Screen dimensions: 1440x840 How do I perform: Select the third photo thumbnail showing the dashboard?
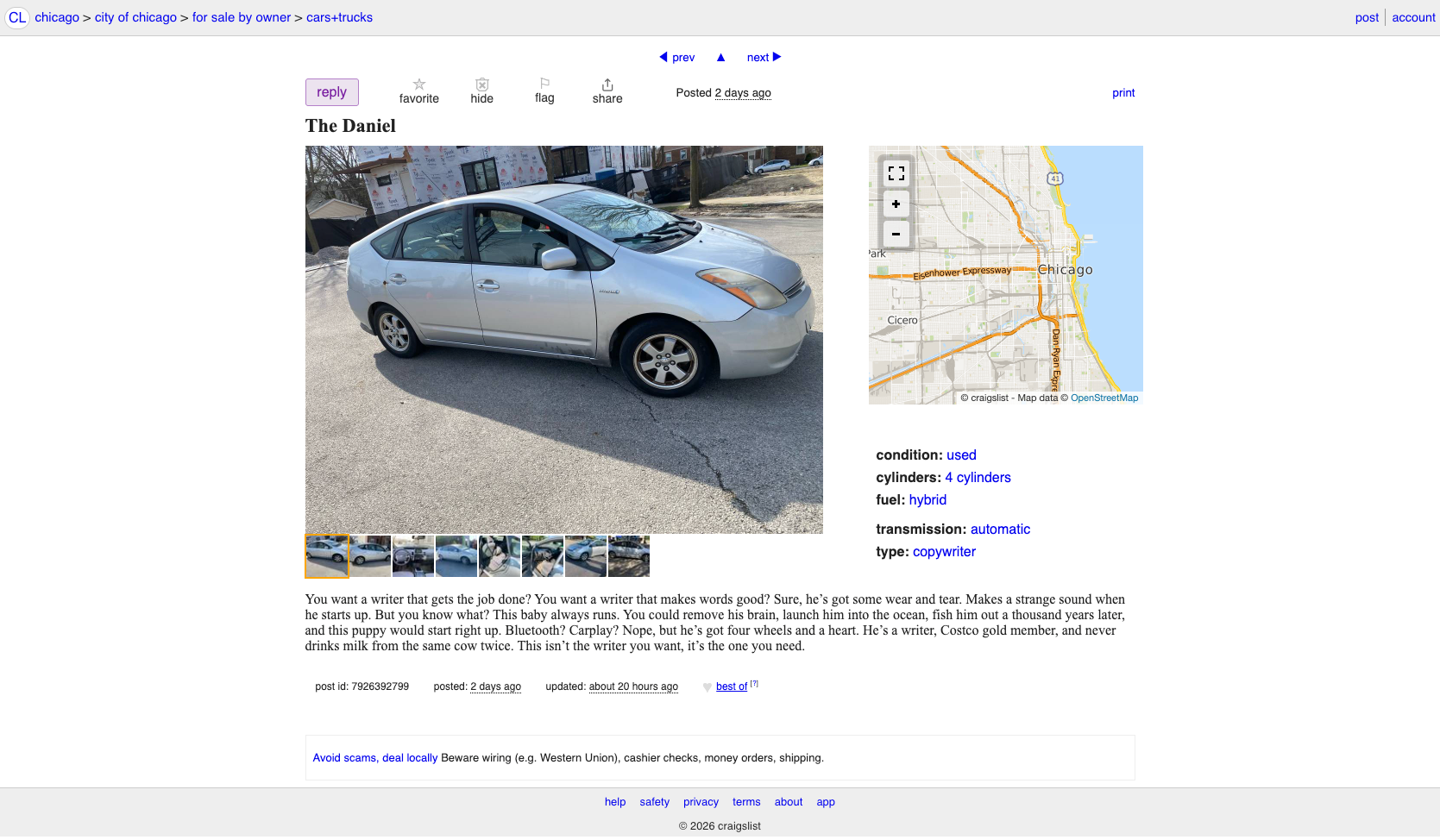pyautogui.click(x=413, y=556)
